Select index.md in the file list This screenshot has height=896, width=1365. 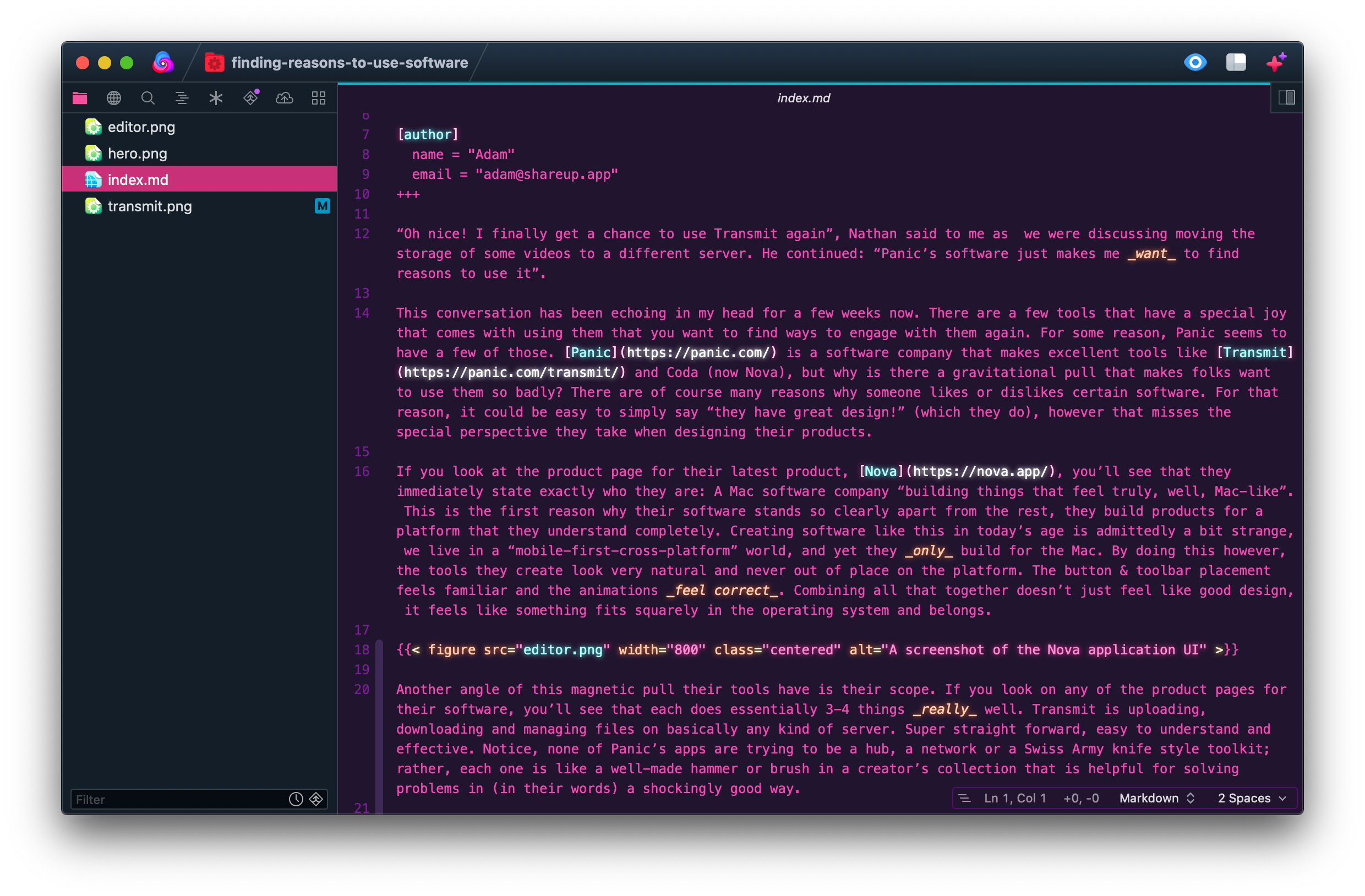coord(200,179)
